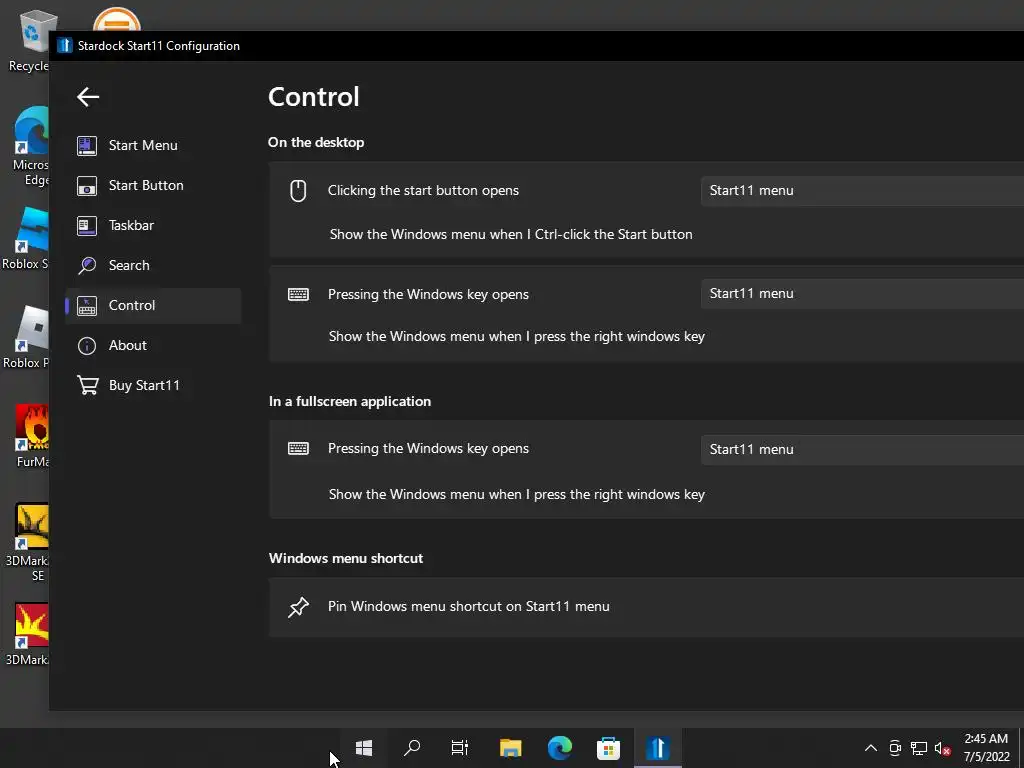
Task: Open the Start Menu settings page
Action: coord(153,146)
